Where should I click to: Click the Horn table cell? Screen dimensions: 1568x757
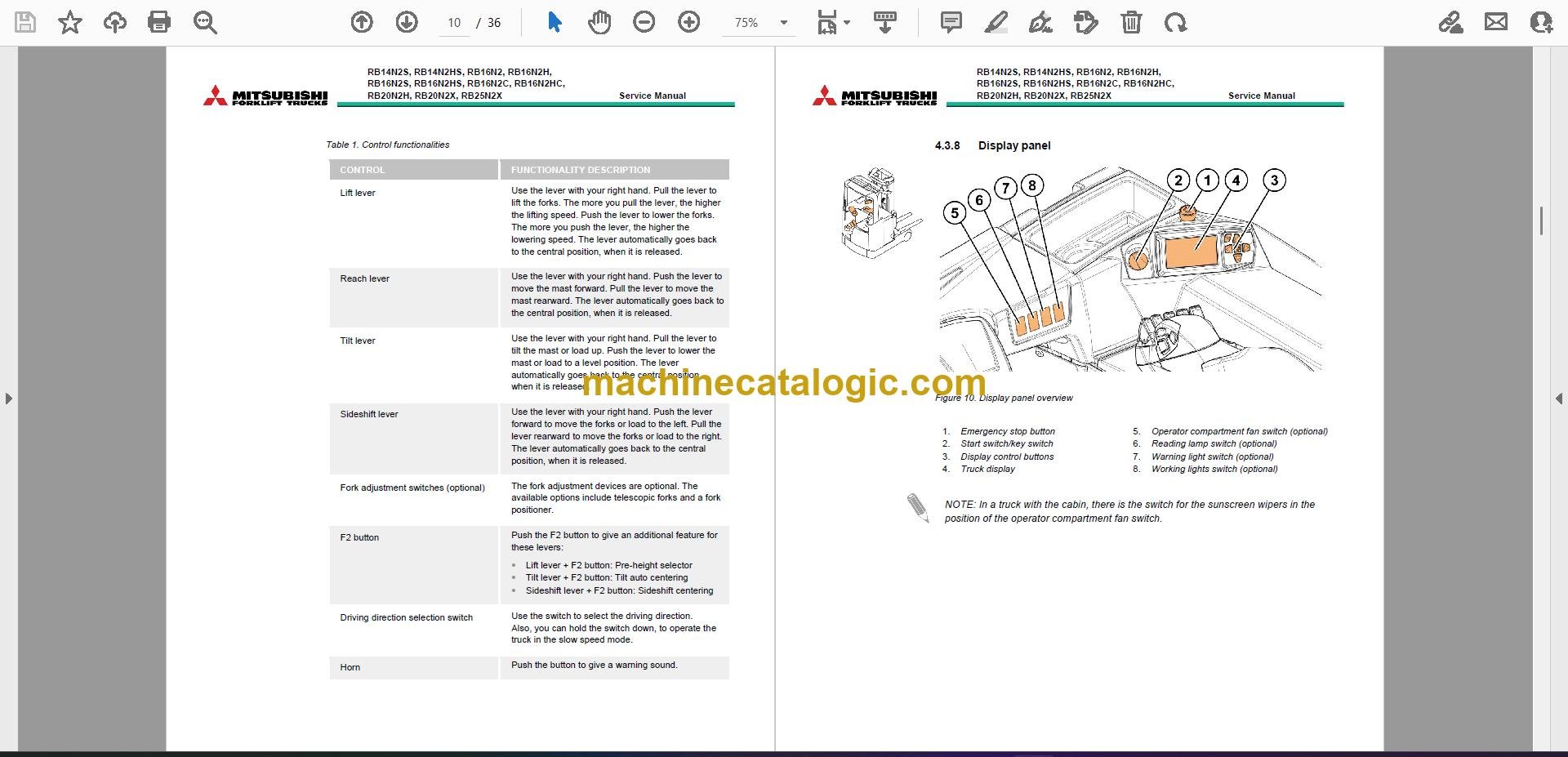(x=413, y=667)
